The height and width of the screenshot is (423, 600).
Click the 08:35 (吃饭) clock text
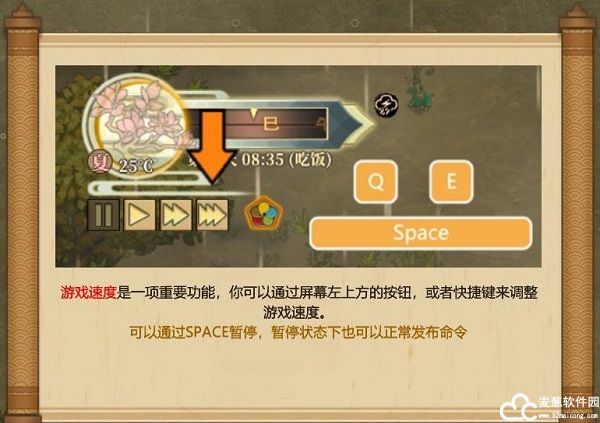tap(286, 159)
